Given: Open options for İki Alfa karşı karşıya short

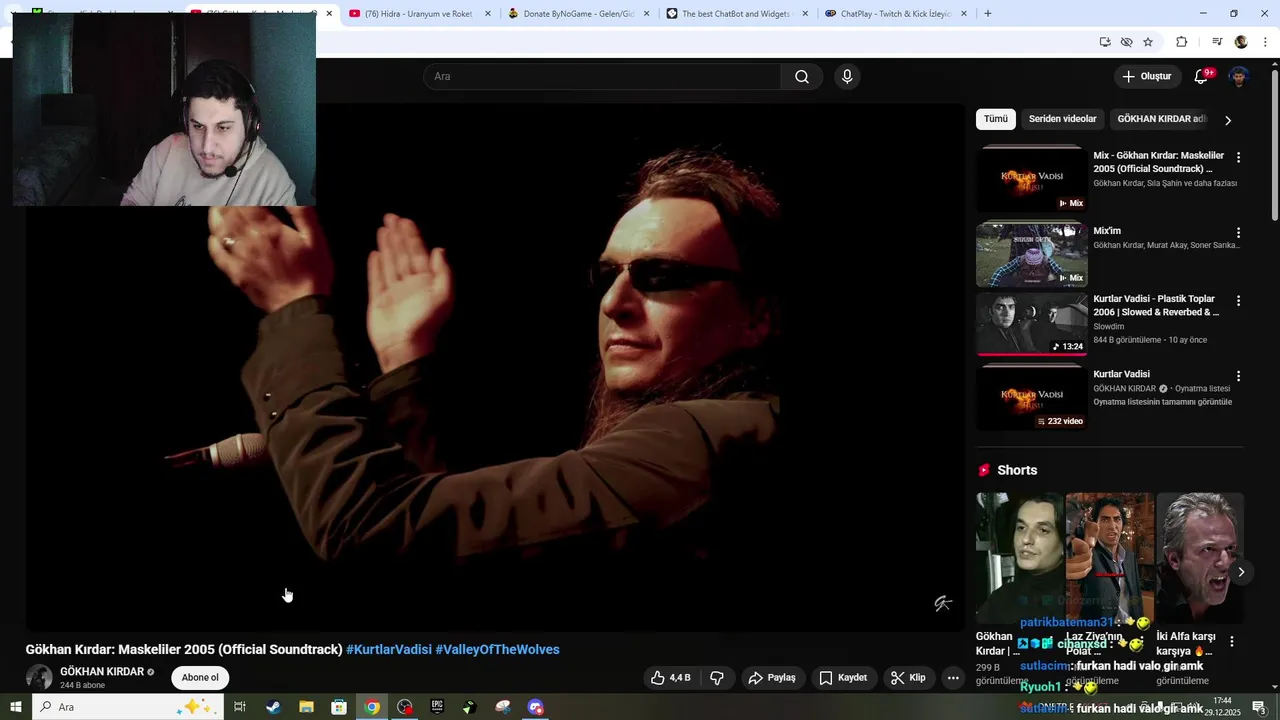Looking at the screenshot, I should click(1232, 642).
